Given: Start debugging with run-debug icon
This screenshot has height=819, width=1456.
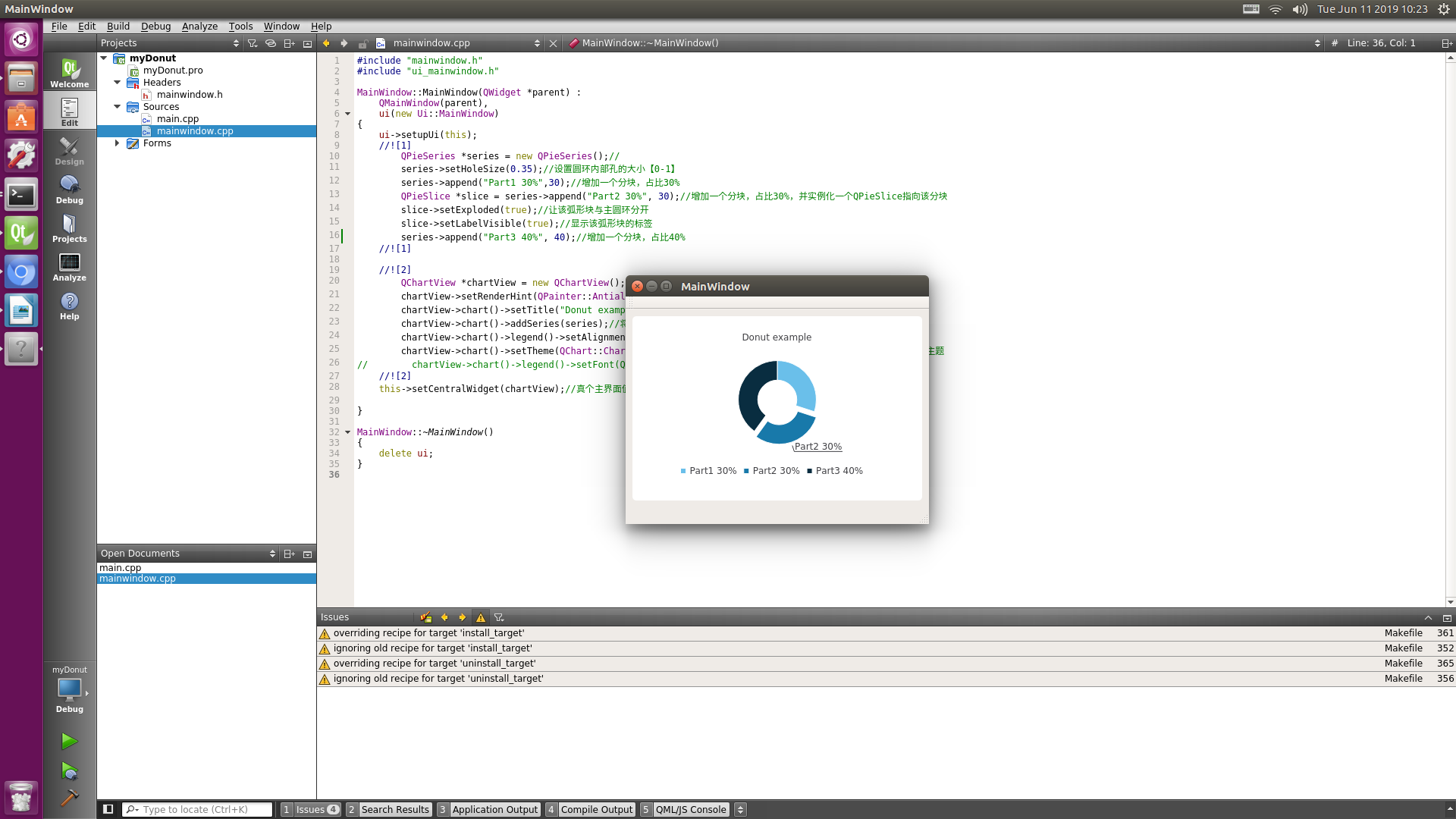Looking at the screenshot, I should click(69, 771).
